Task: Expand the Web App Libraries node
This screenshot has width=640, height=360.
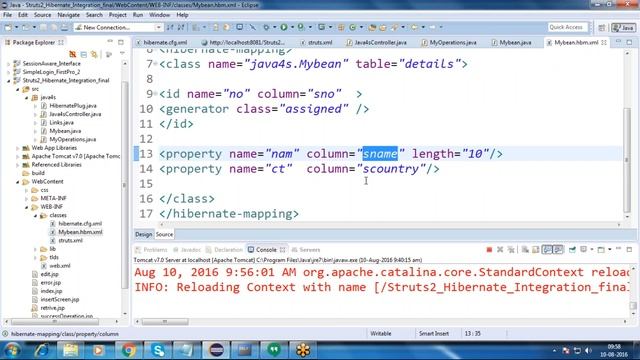Action: tap(18, 148)
